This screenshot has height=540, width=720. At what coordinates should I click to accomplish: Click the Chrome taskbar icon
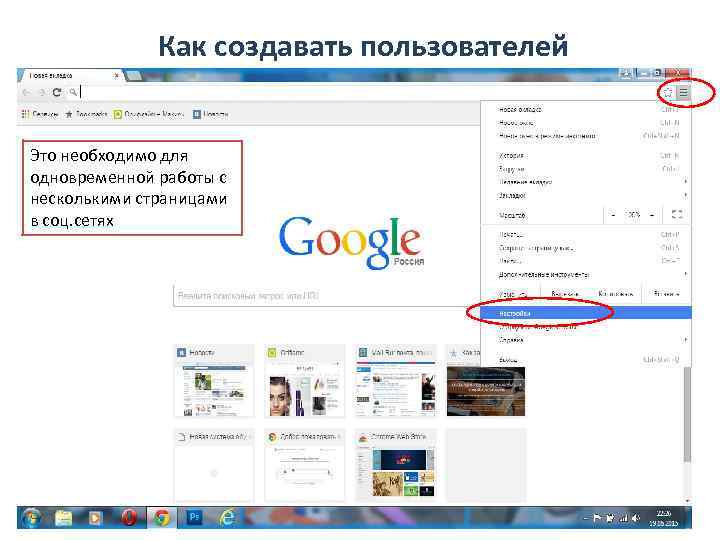(162, 518)
